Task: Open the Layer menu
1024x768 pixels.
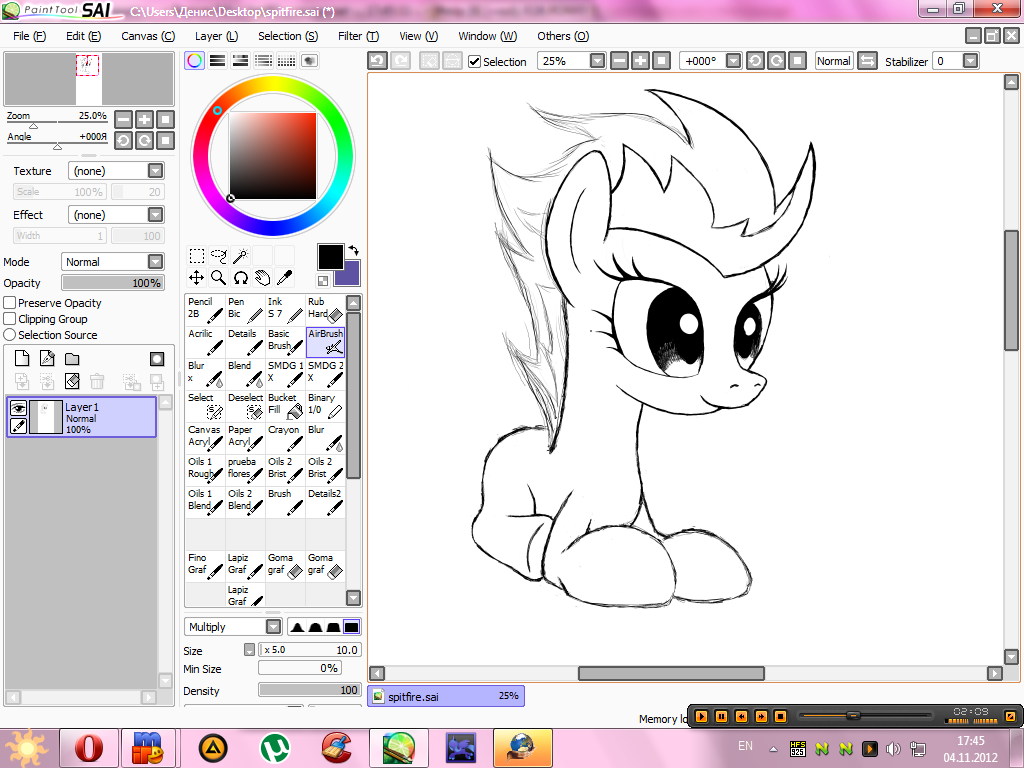Action: click(216, 36)
